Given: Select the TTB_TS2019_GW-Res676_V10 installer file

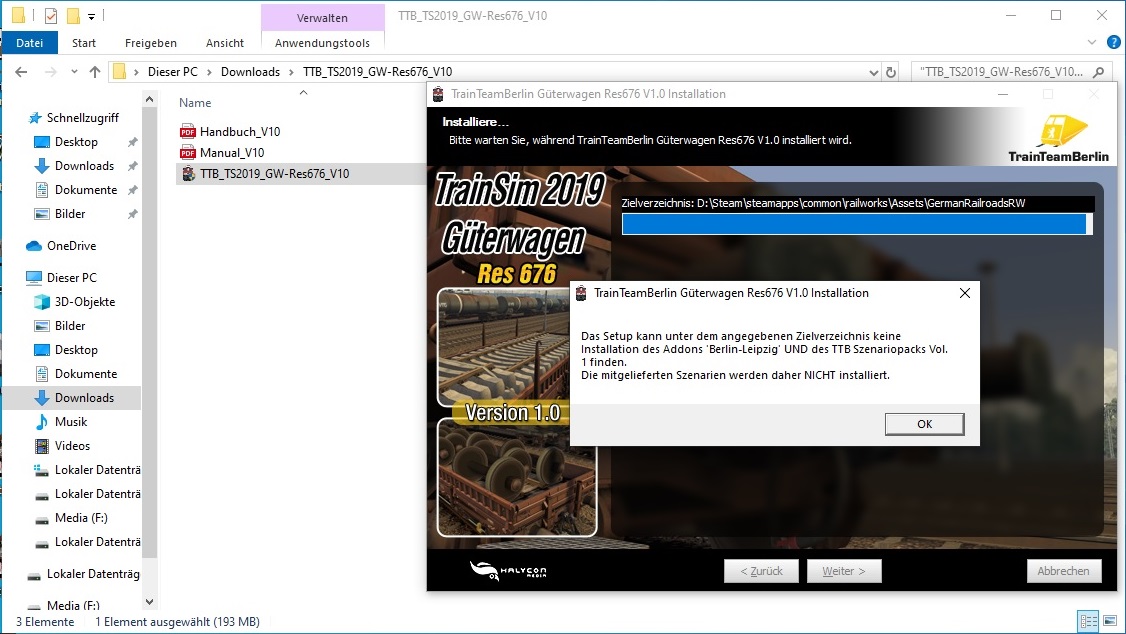Looking at the screenshot, I should [274, 174].
